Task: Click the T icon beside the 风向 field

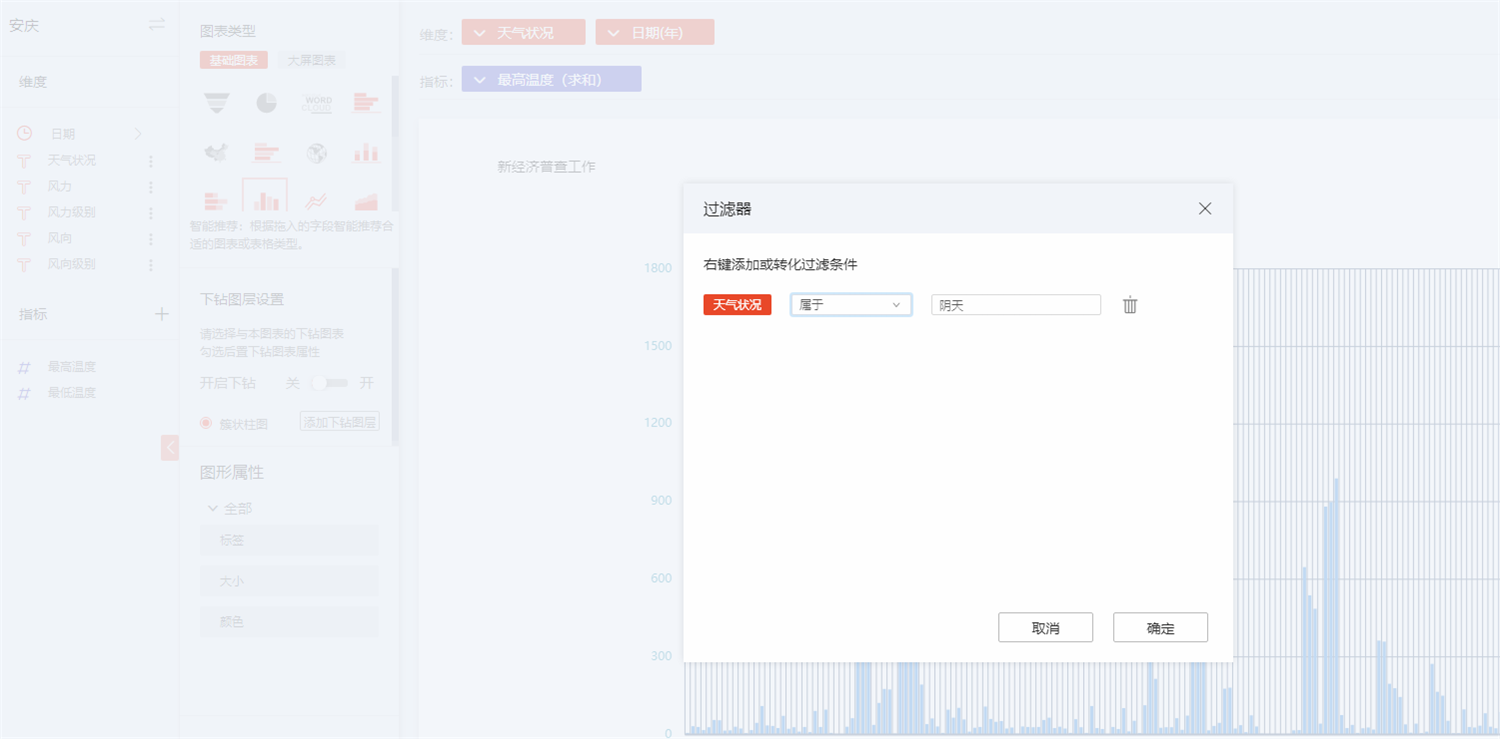Action: (24, 238)
